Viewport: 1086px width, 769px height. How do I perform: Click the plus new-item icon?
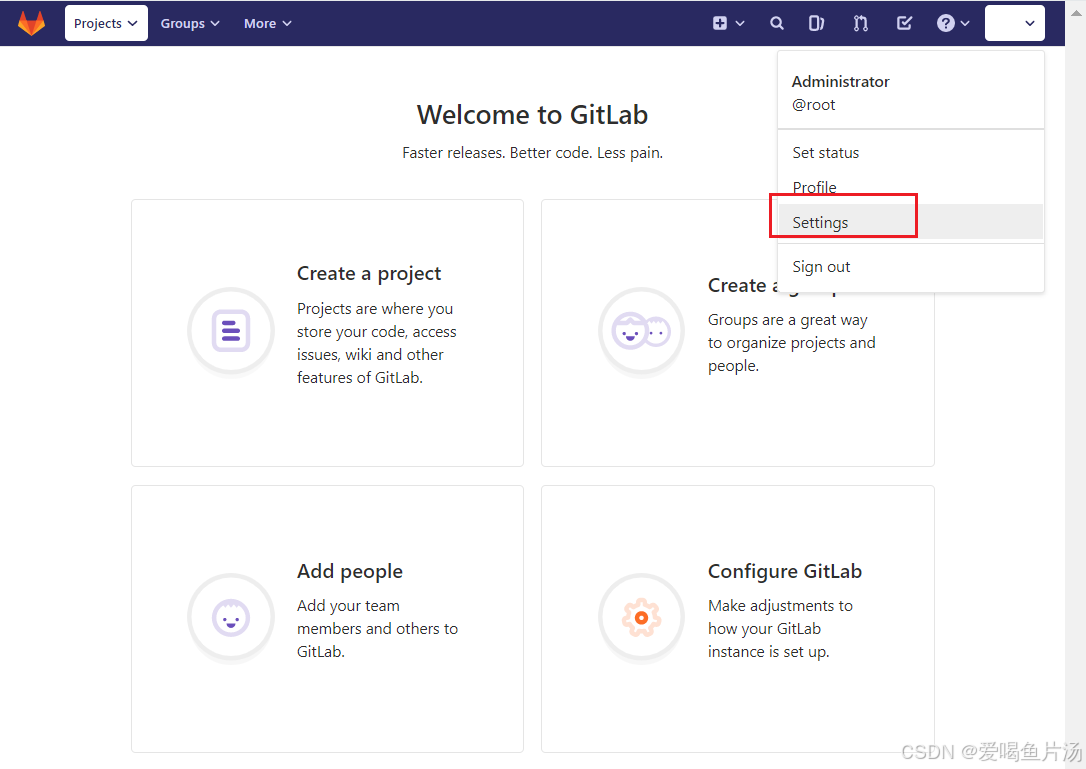click(x=720, y=23)
